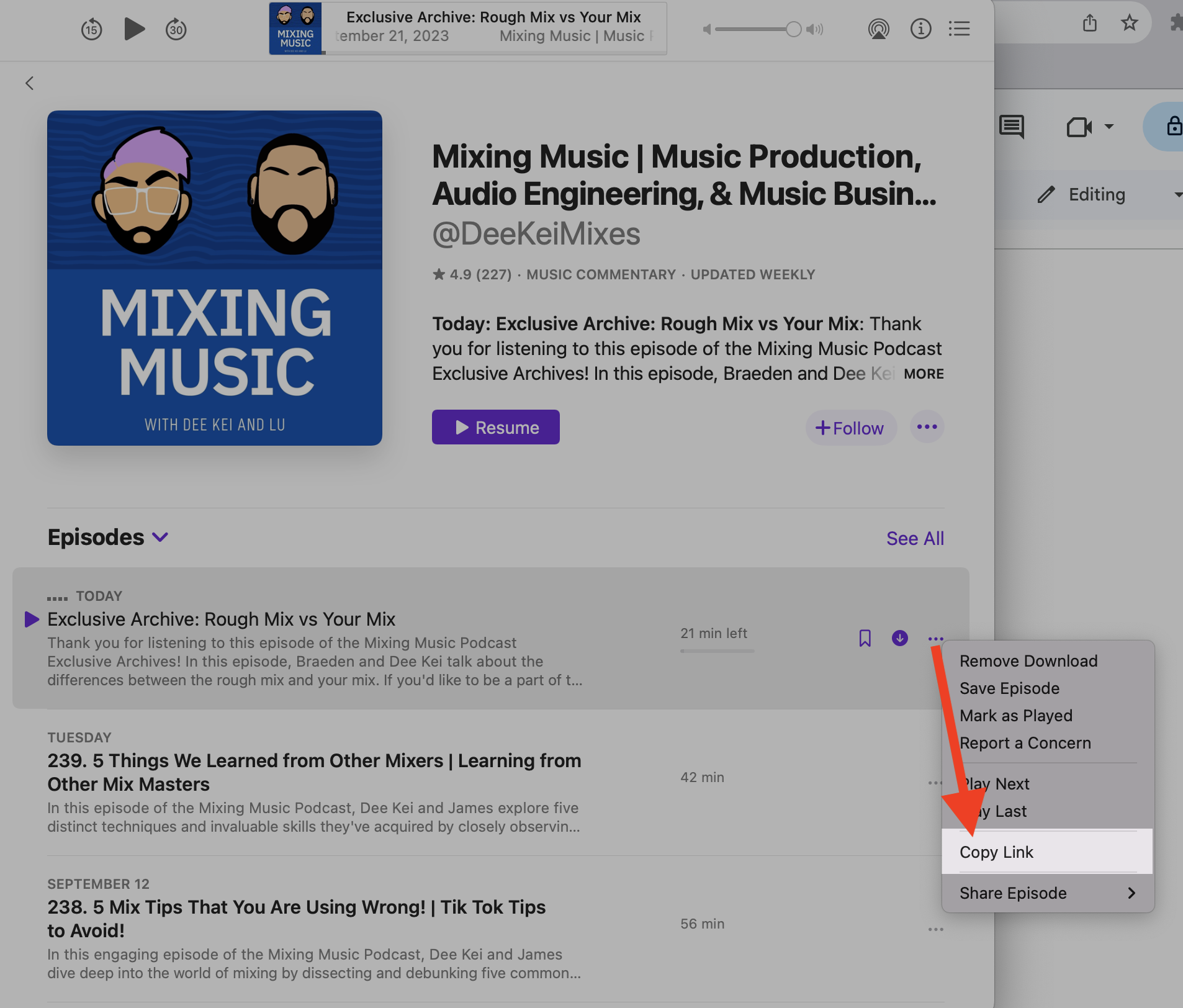
Task: Click the video meeting camera icon
Action: 1079,127
